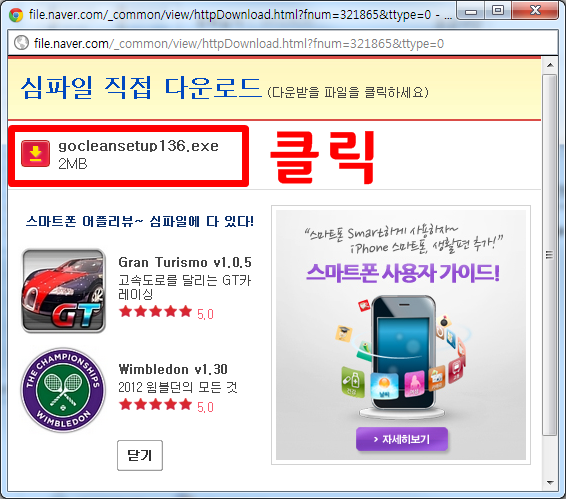Click the 닫기 close button

click(140, 455)
